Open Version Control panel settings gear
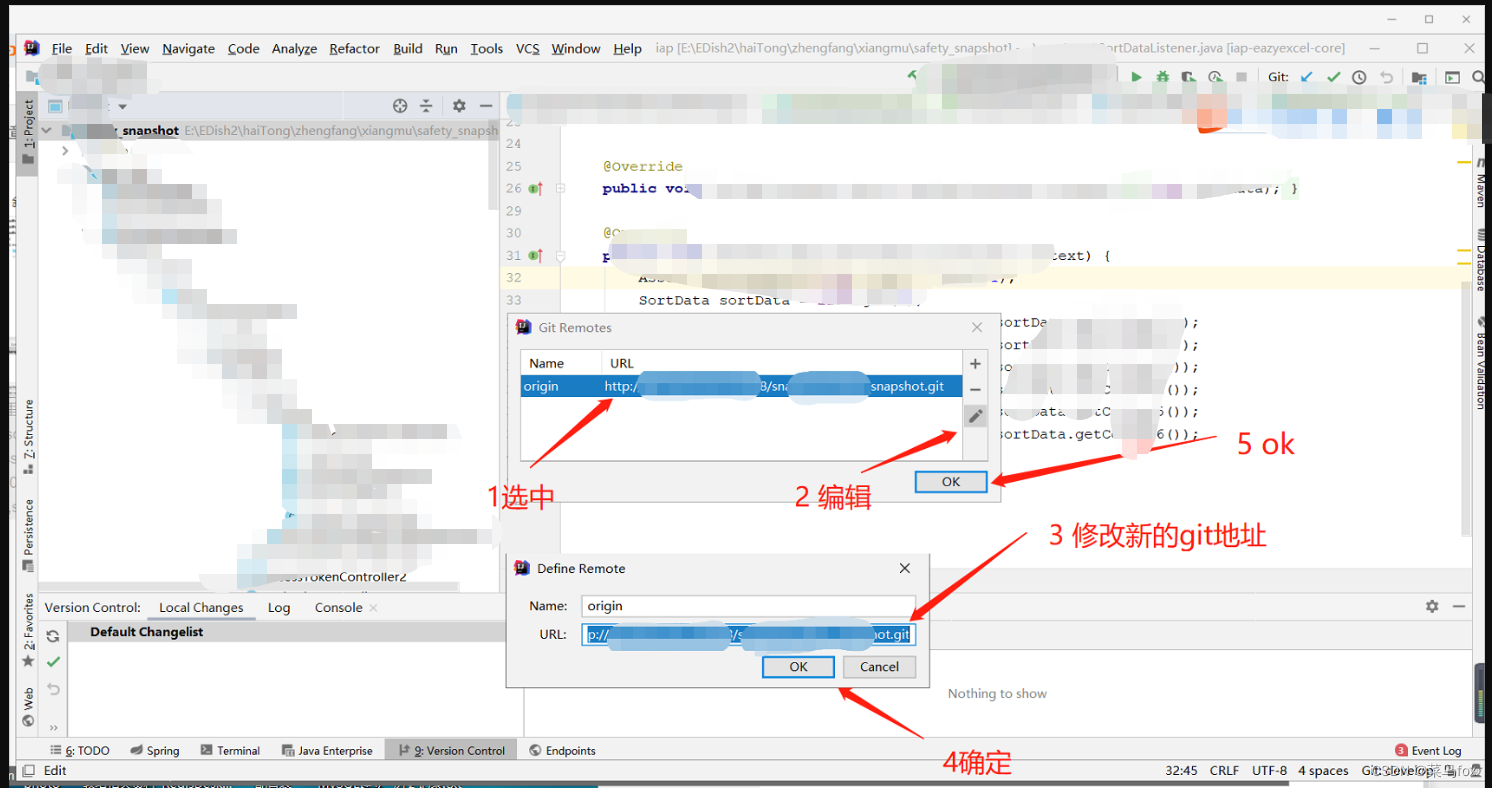The height and width of the screenshot is (788, 1492). [x=1432, y=606]
